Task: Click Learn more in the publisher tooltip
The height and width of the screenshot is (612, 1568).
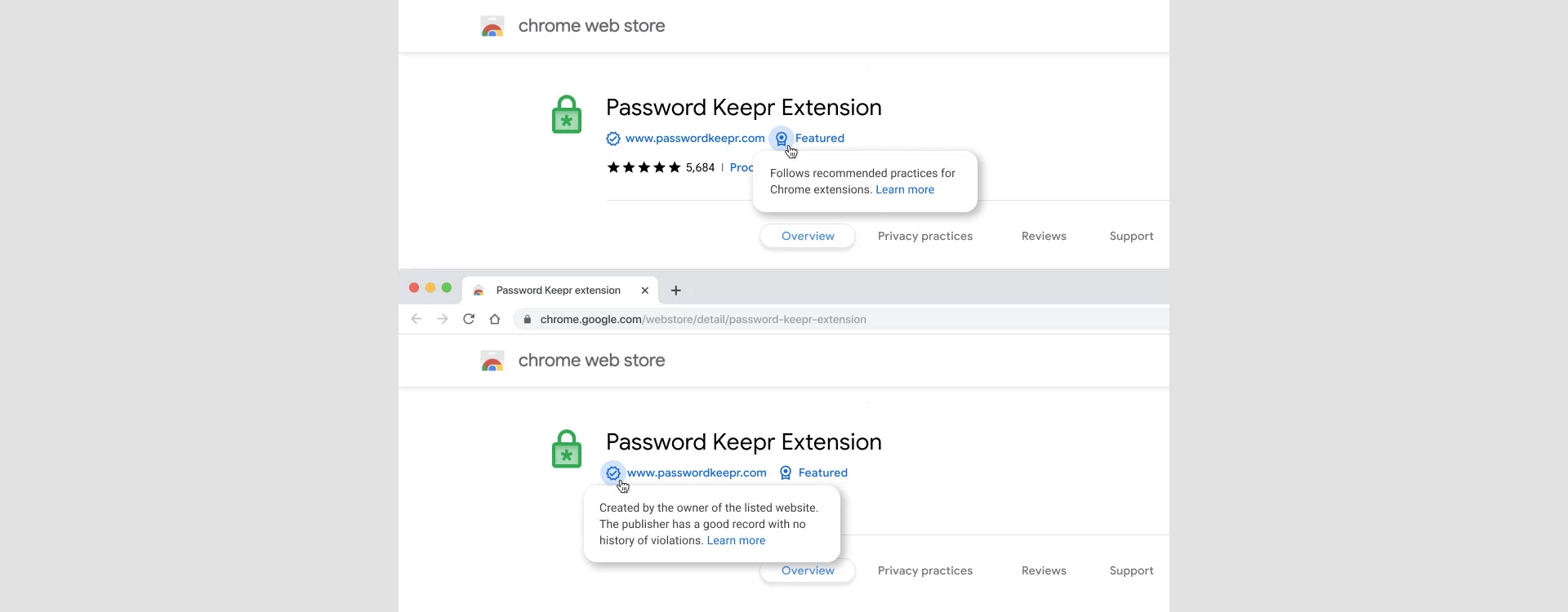Action: (736, 540)
